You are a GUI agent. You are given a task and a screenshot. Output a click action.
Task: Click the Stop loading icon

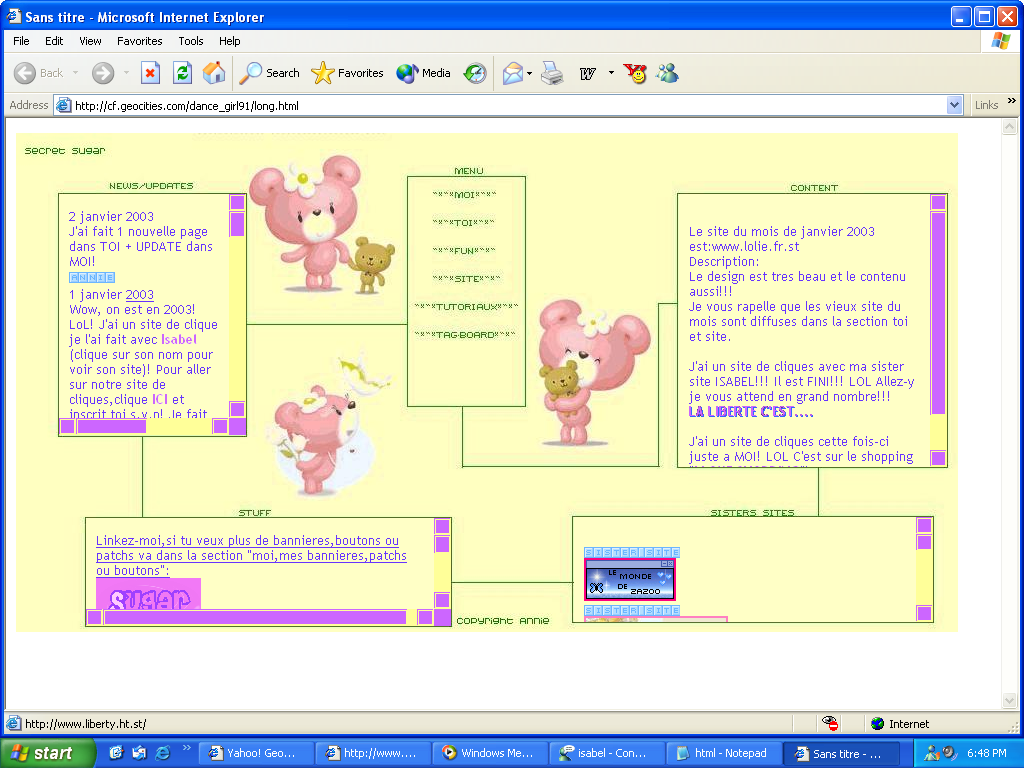[x=150, y=73]
